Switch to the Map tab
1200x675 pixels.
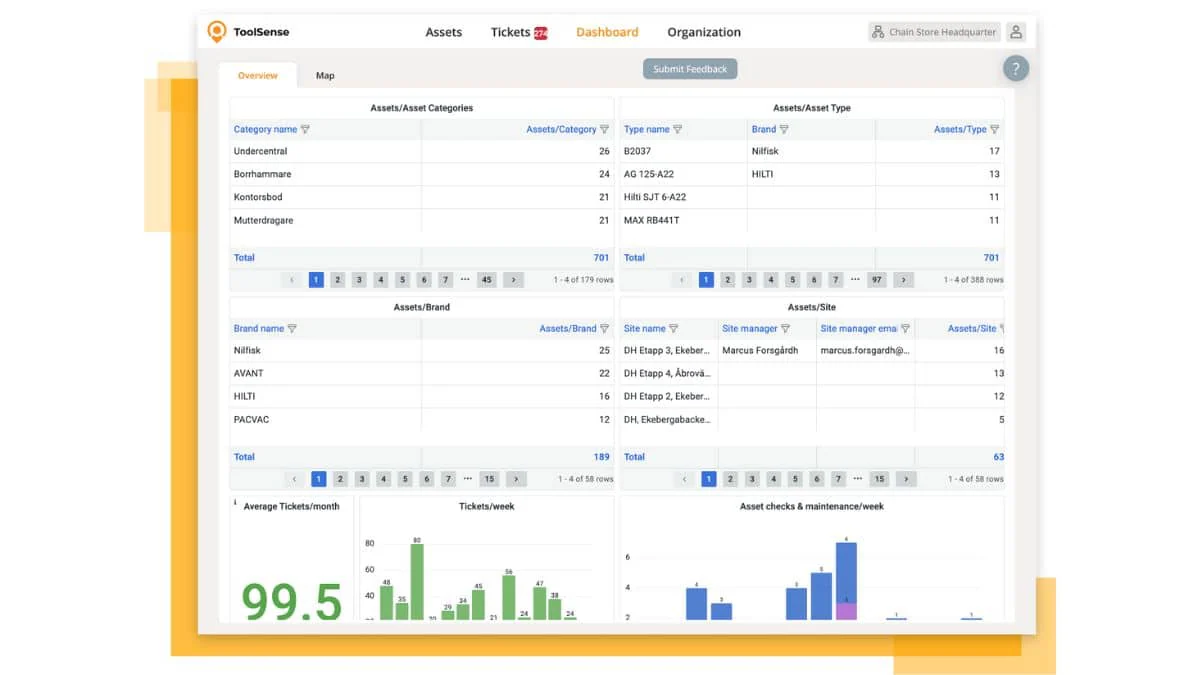(325, 75)
